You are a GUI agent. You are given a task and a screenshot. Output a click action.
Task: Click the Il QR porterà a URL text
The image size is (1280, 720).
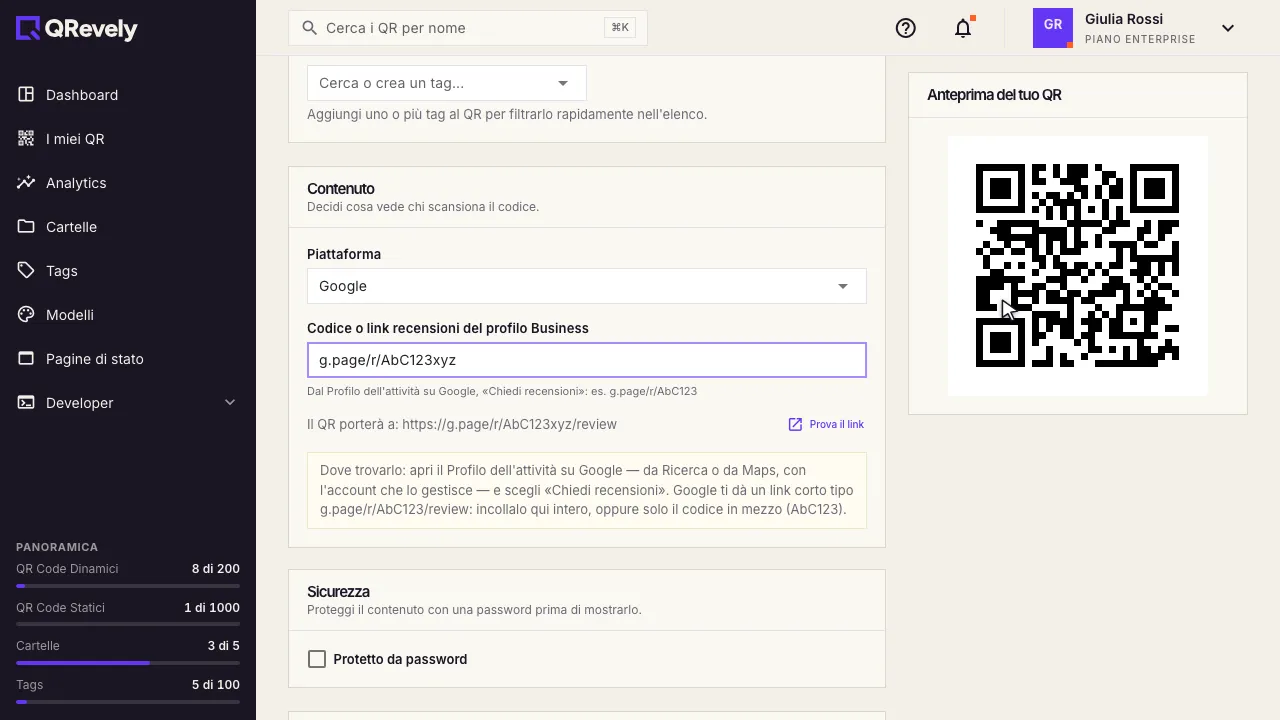click(462, 425)
